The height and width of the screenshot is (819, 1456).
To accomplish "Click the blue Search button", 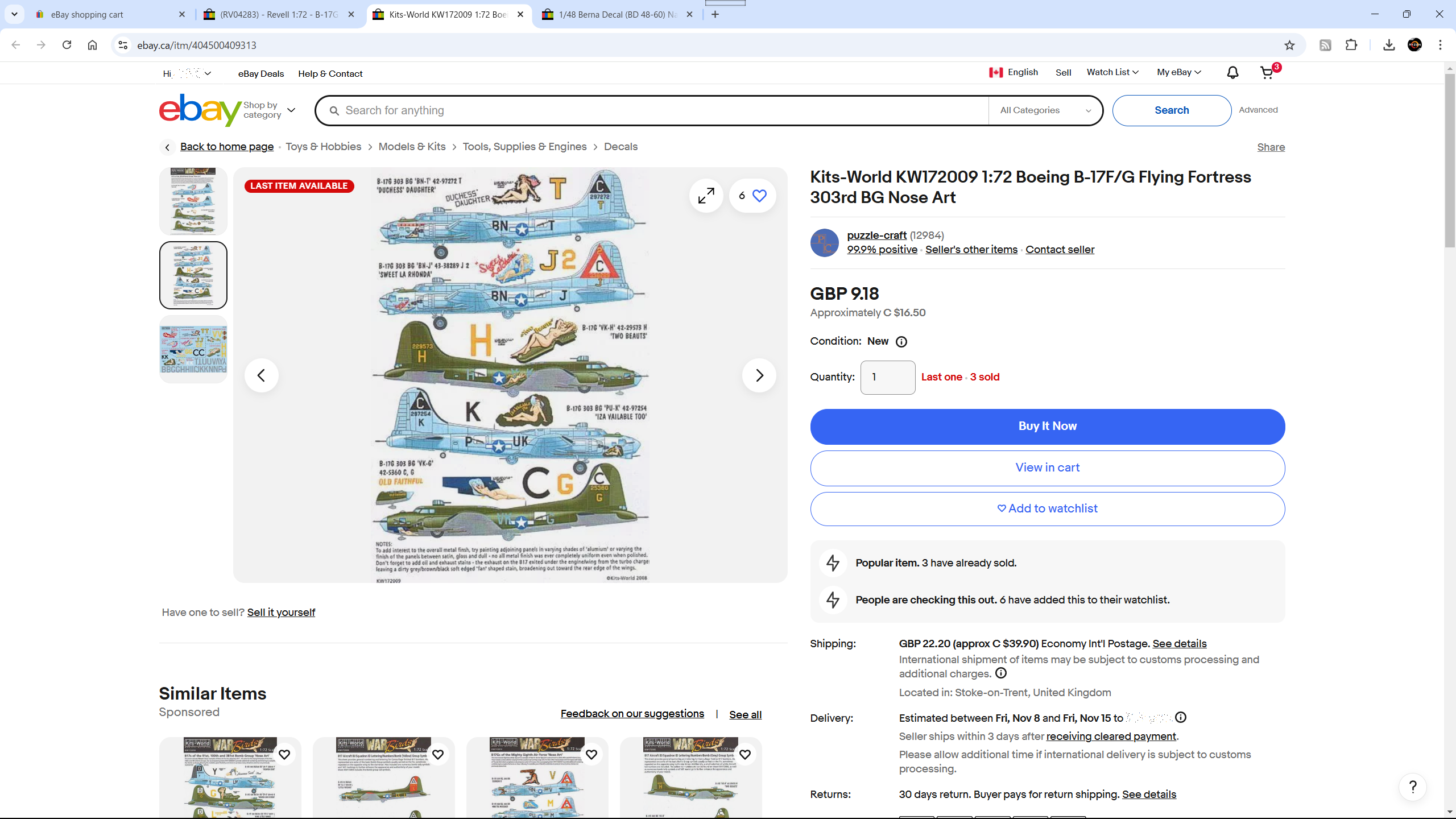I will coord(1172,110).
